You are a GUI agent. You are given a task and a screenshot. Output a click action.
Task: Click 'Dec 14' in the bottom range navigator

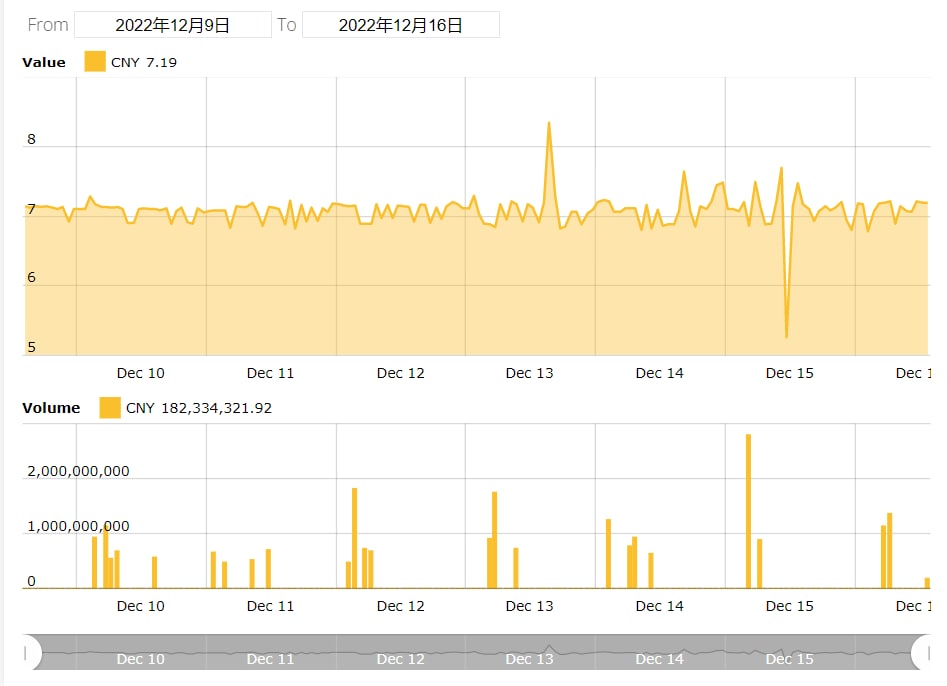coord(660,659)
